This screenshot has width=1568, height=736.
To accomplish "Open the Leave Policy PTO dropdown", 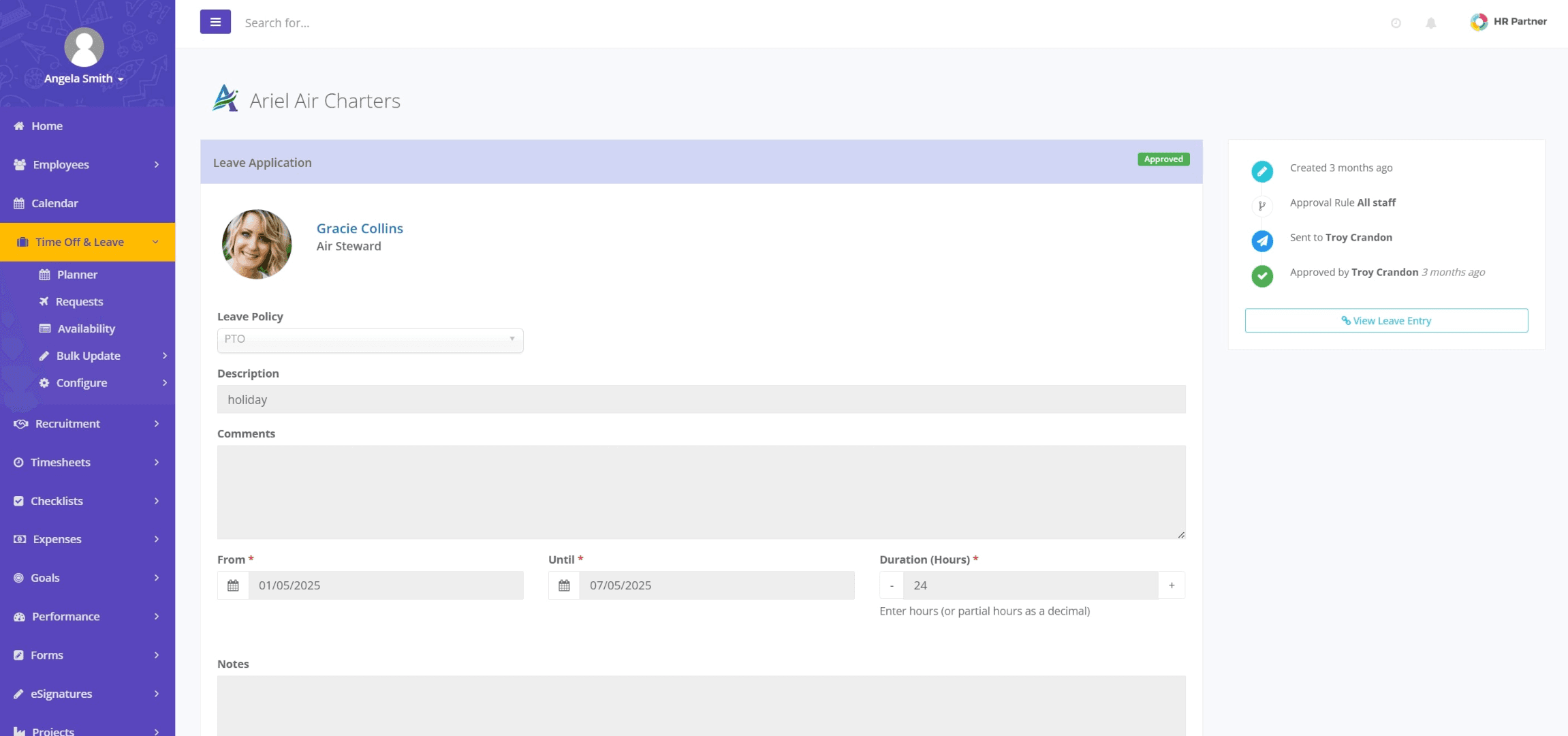I will tap(370, 340).
